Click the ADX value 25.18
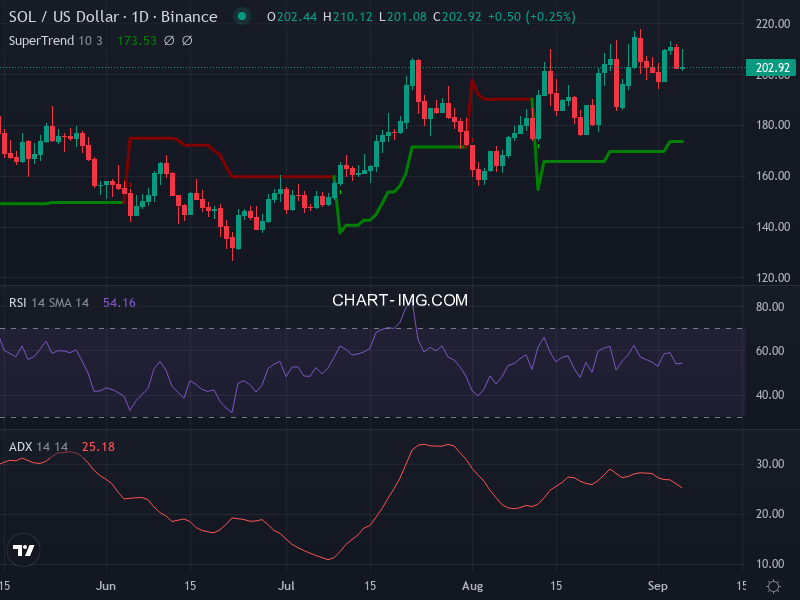 [x=97, y=446]
